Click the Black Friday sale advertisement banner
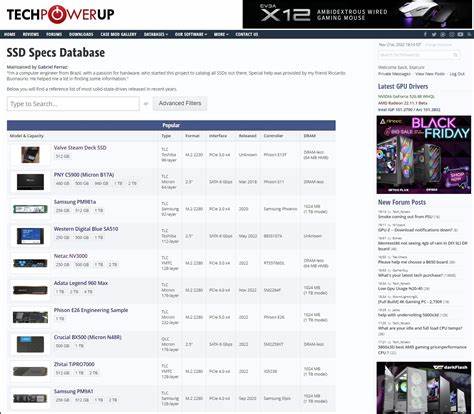Screen dimensions: 474x414 click(424, 155)
